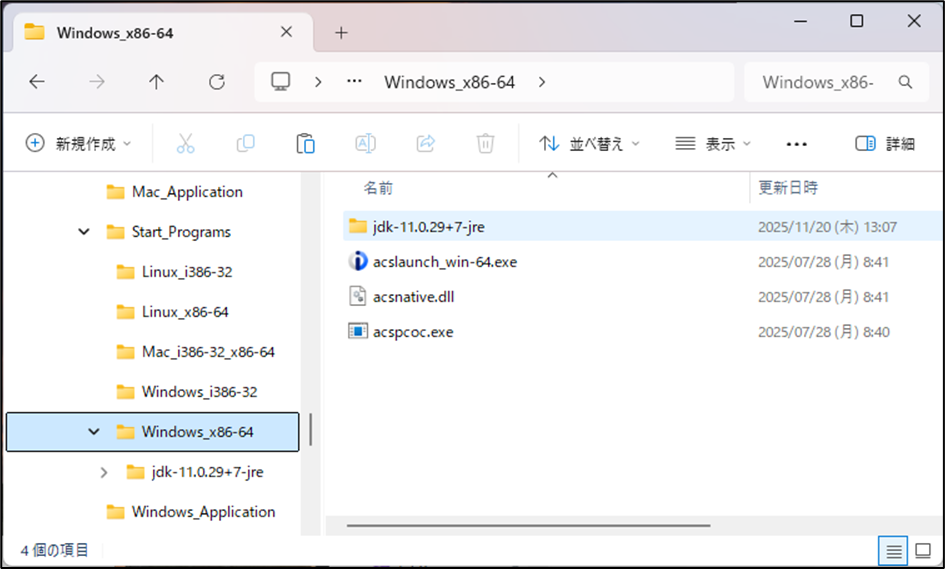Screen dimensions: 945x569
Task: Open the 新規作成 dropdown menu
Action: pyautogui.click(x=78, y=144)
